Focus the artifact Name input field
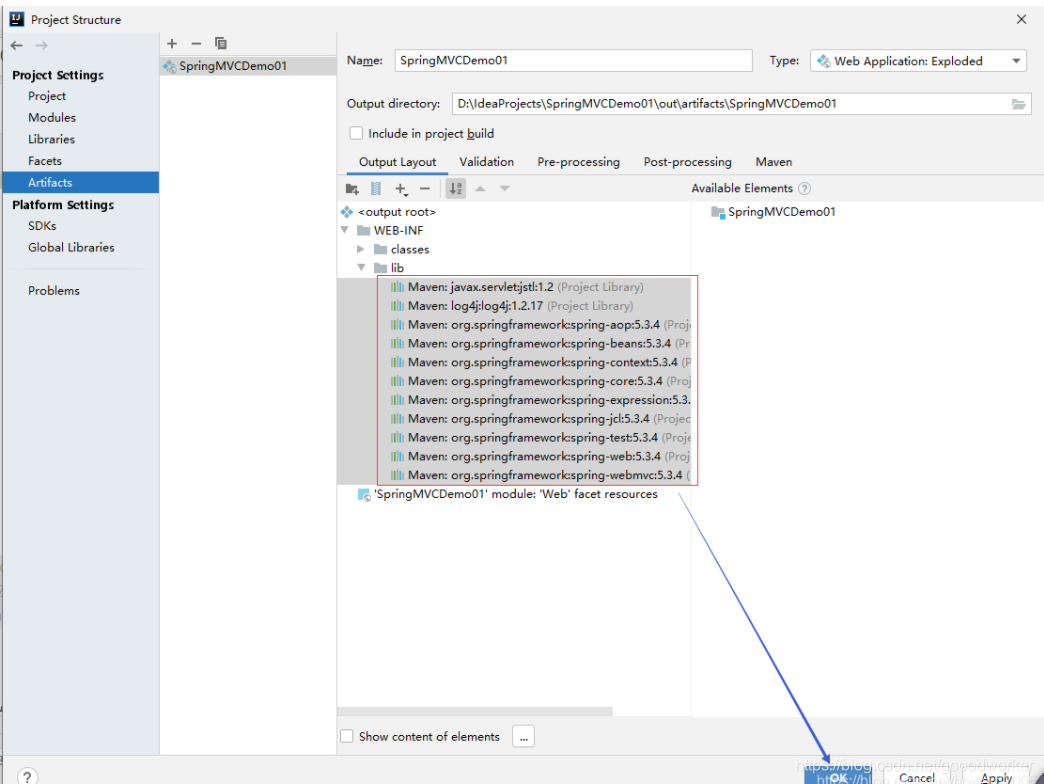The image size is (1044, 784). [x=573, y=61]
